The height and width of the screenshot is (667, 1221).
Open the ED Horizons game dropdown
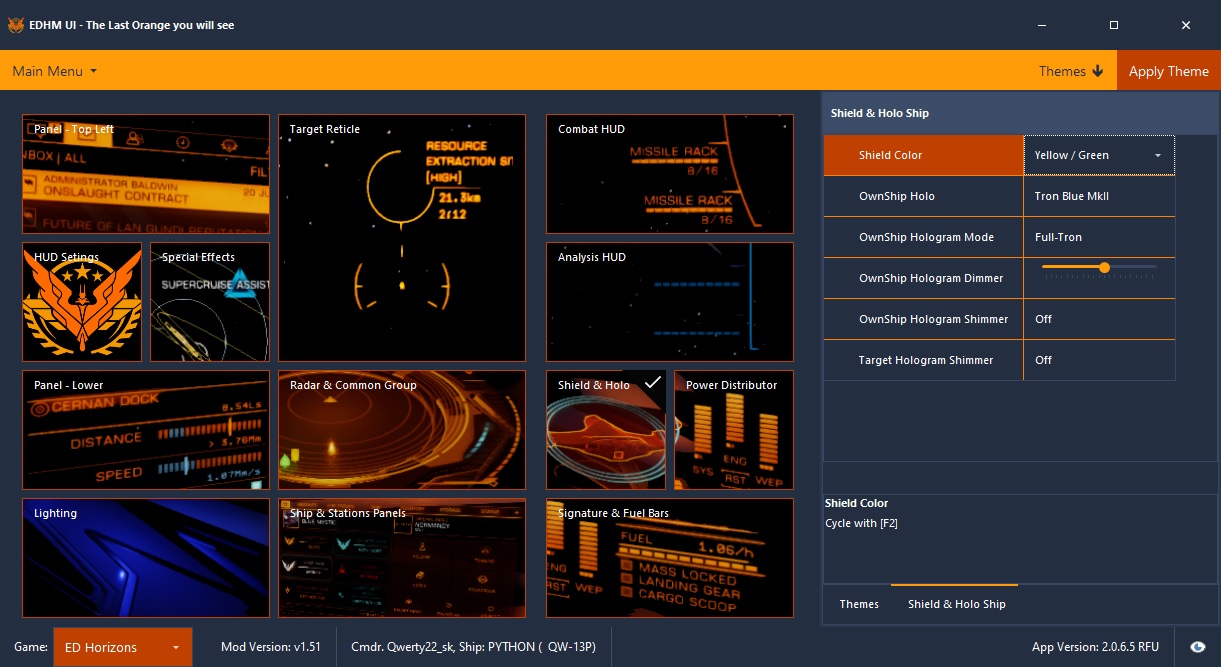[122, 647]
